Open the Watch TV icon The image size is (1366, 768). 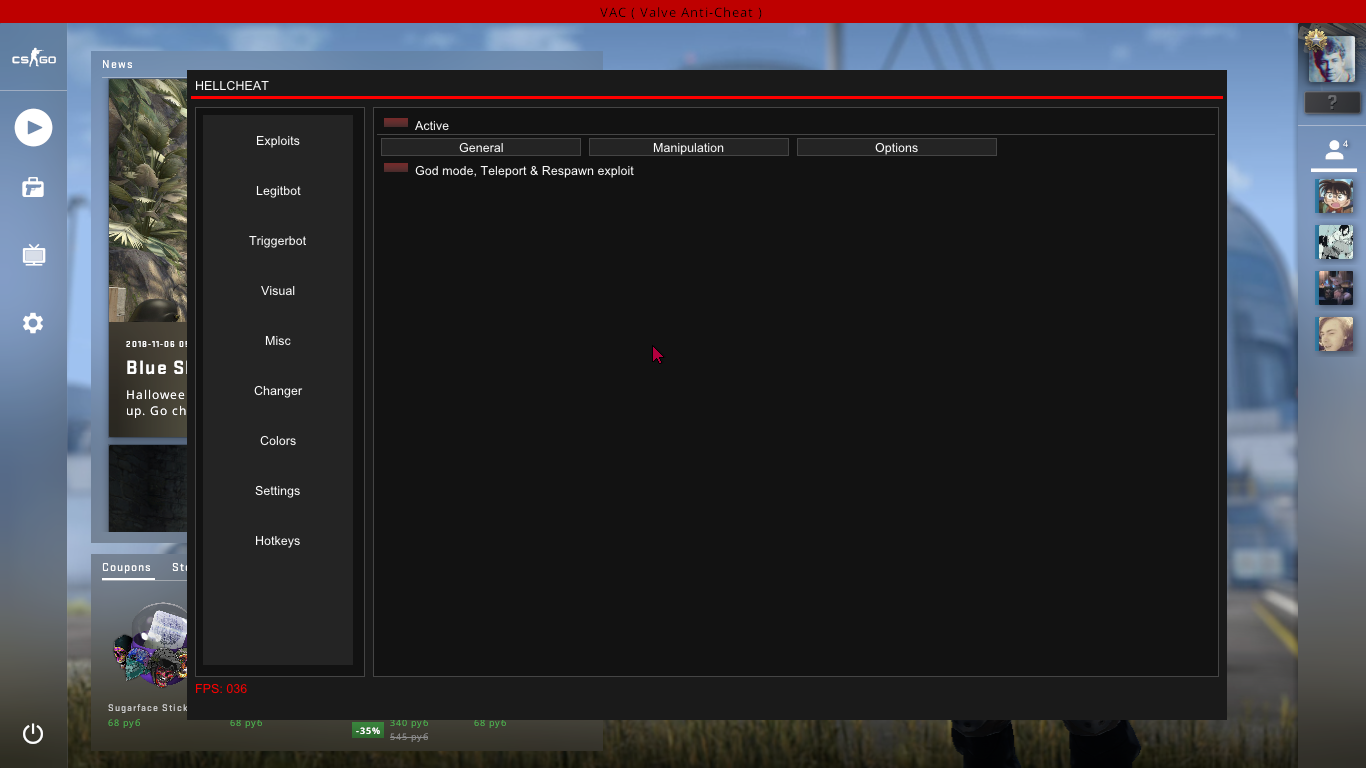pos(33,255)
